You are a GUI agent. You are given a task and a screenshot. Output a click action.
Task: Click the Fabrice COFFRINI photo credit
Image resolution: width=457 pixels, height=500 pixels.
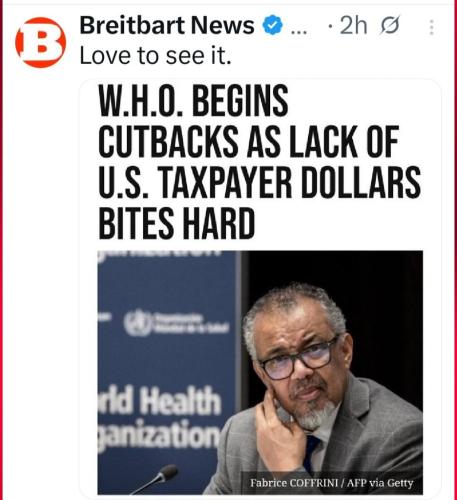(332, 483)
